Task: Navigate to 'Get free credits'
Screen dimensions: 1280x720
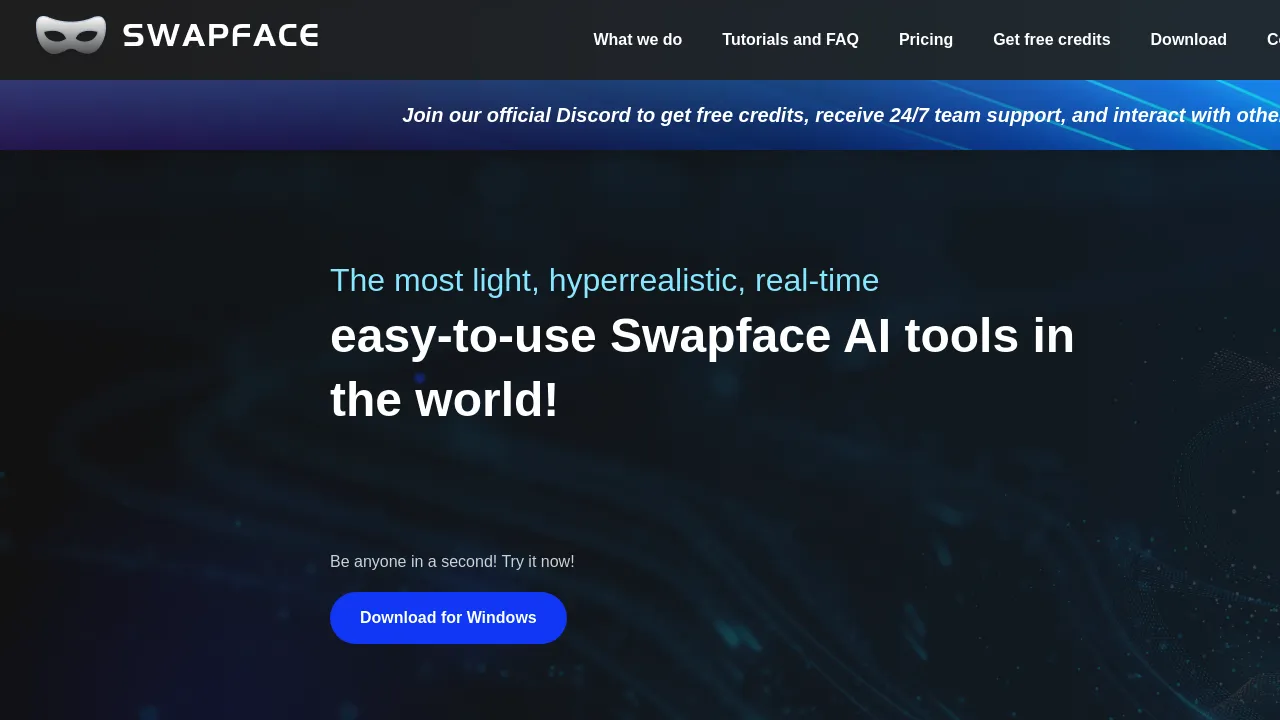Action: coord(1051,40)
